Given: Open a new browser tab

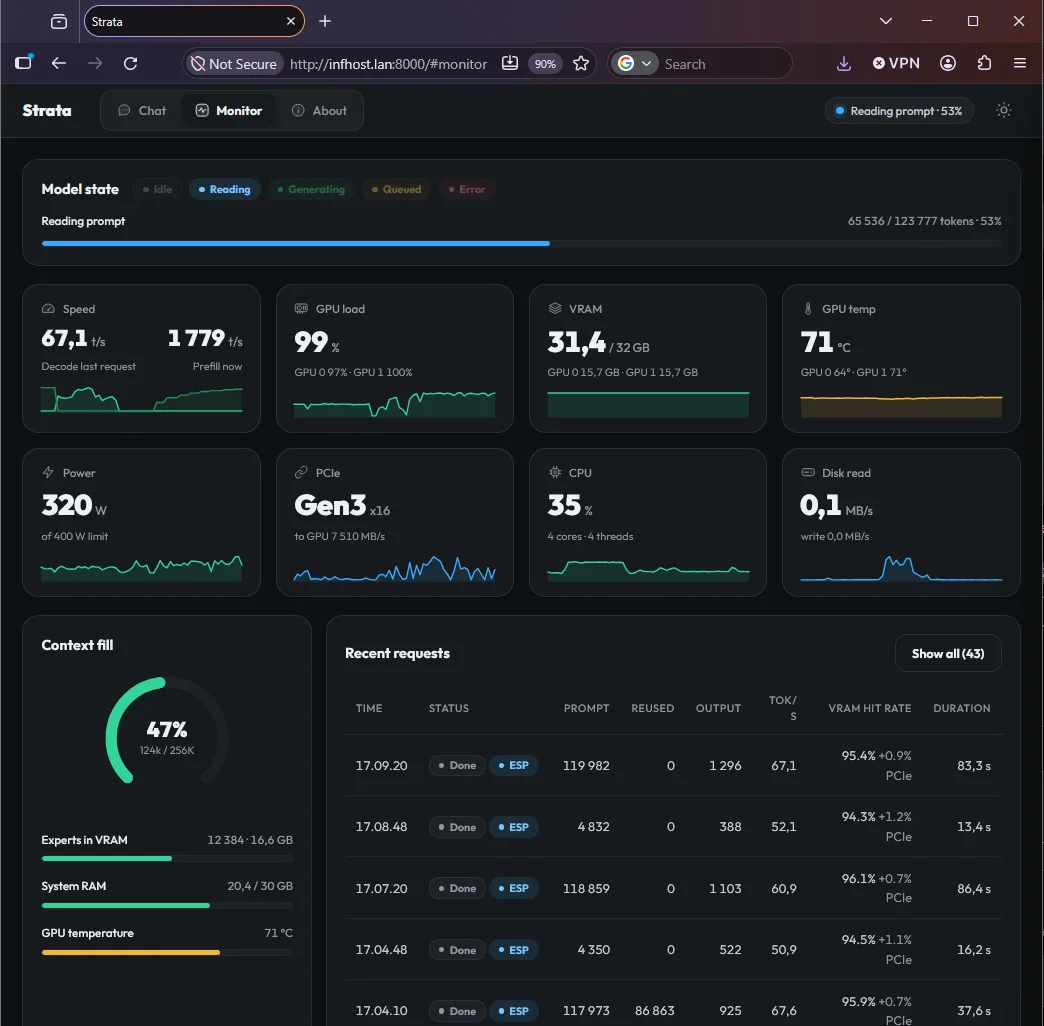Looking at the screenshot, I should [x=325, y=21].
